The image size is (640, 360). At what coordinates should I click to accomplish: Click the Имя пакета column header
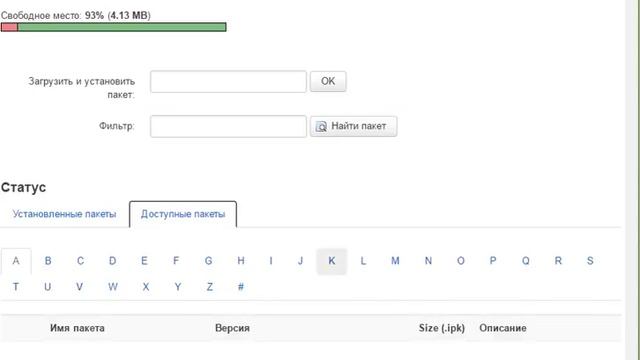coord(77,328)
